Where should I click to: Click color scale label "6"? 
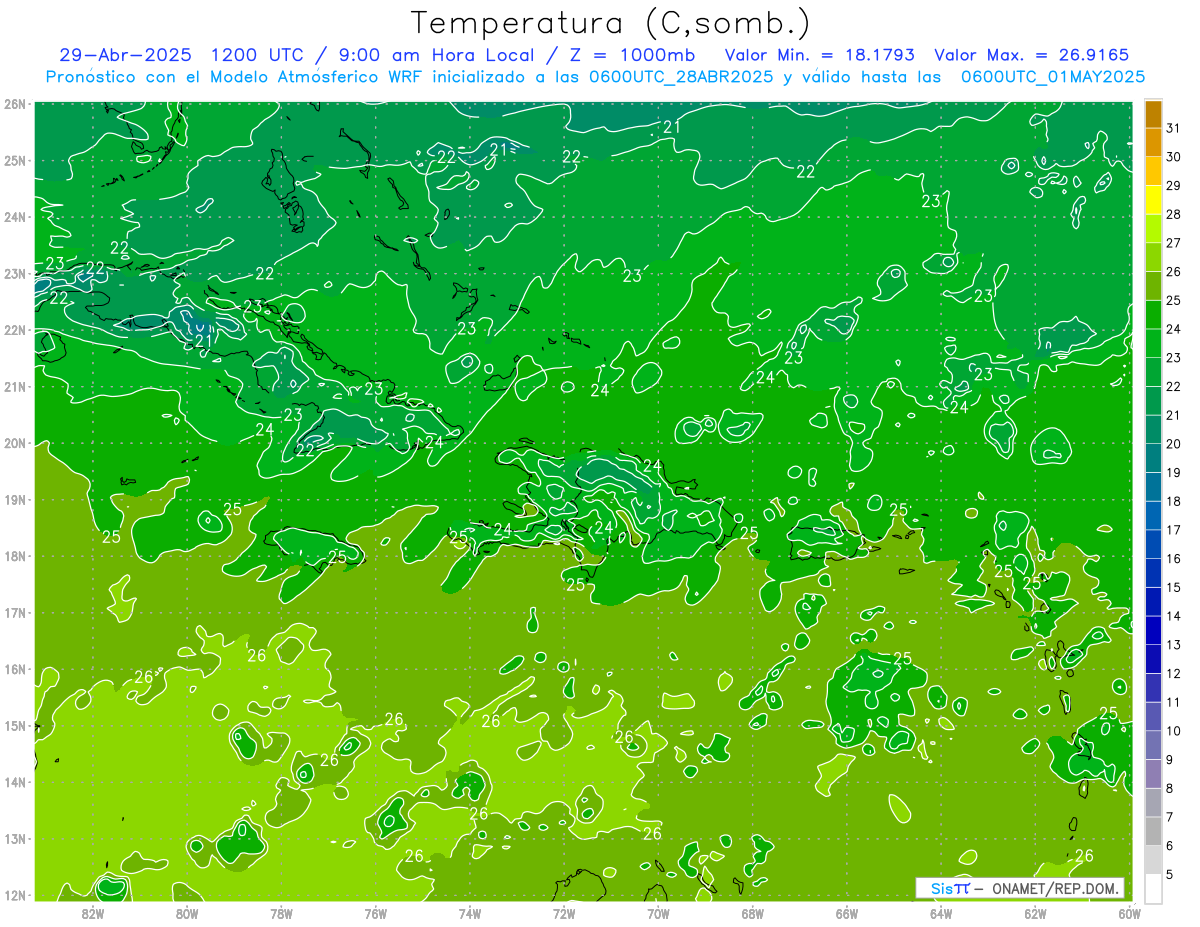click(1170, 846)
